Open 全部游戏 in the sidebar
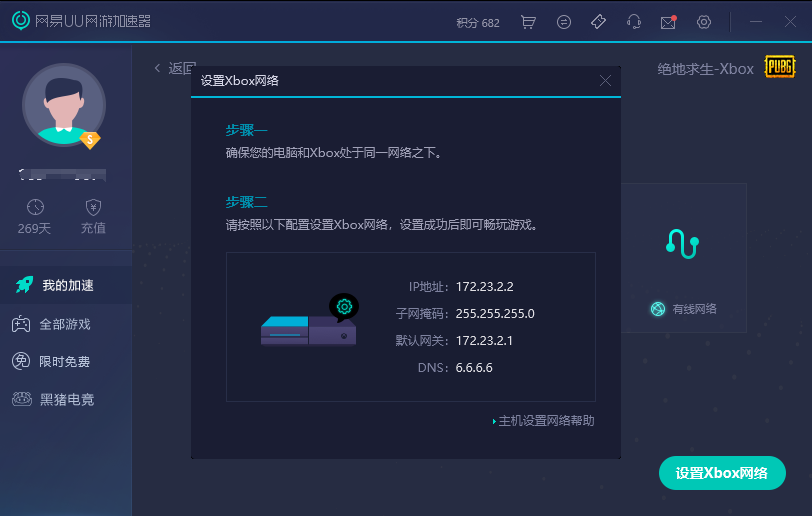The image size is (812, 516). click(x=66, y=324)
